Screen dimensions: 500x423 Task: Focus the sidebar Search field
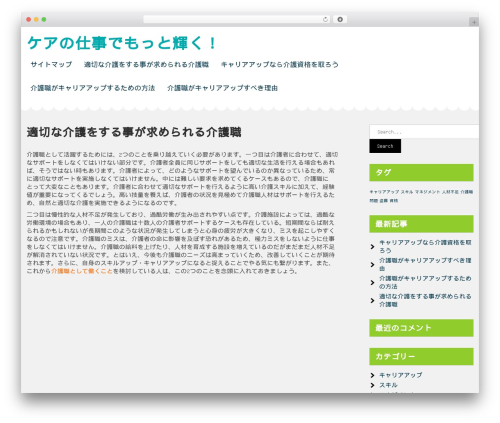click(x=424, y=132)
